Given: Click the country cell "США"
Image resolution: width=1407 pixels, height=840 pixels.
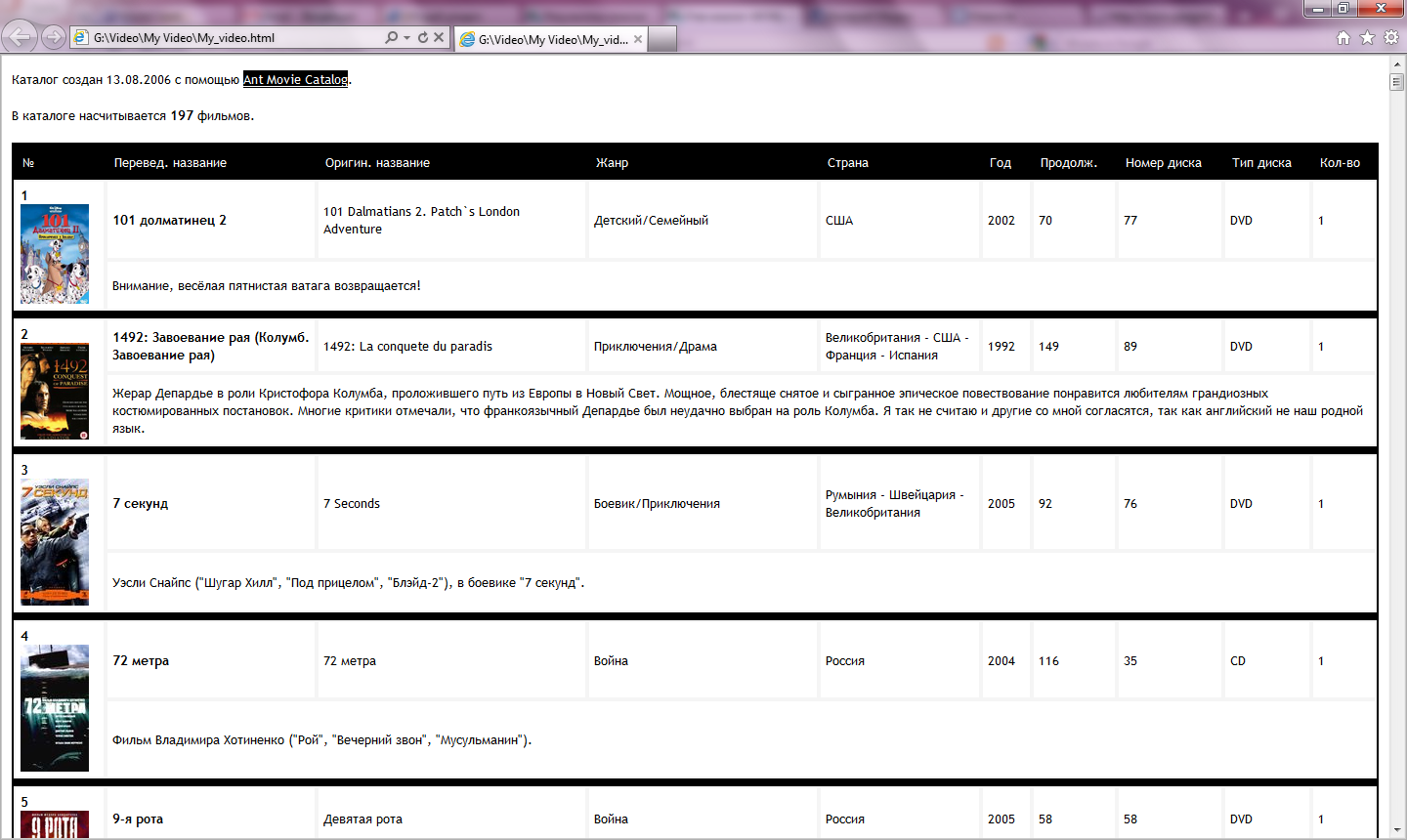Looking at the screenshot, I should point(839,221).
